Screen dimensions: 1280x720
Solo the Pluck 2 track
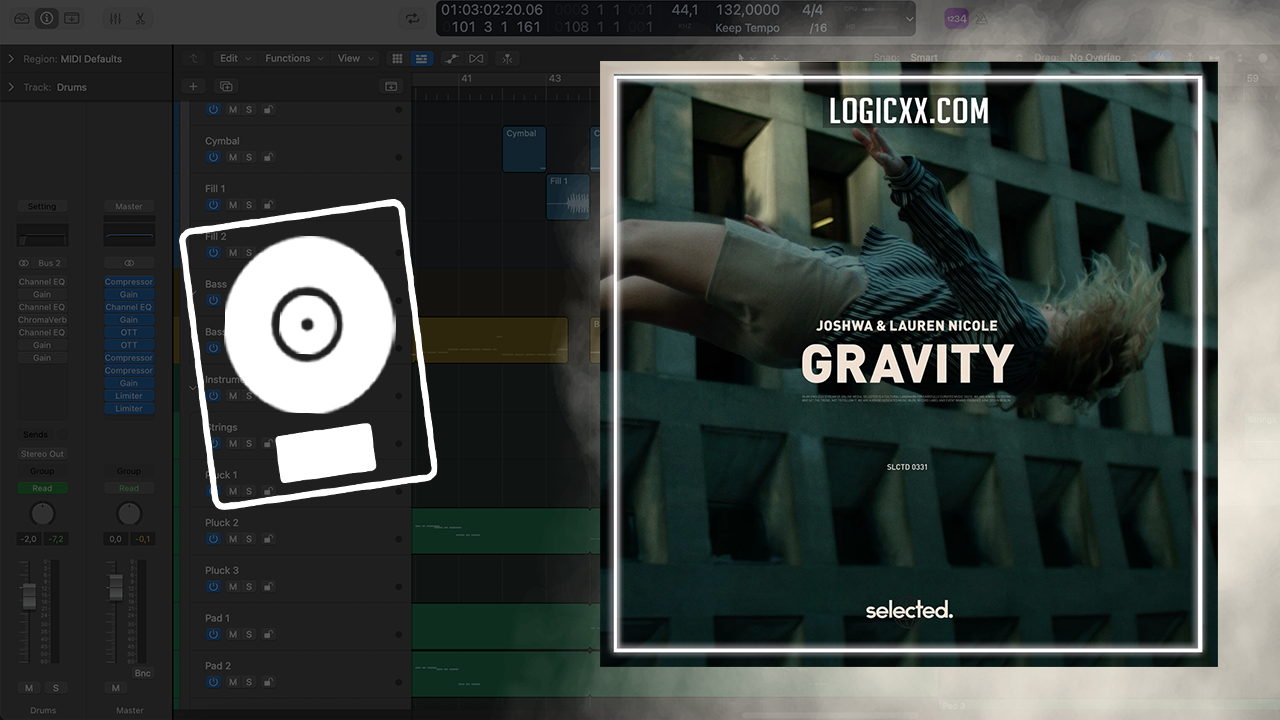click(x=249, y=539)
